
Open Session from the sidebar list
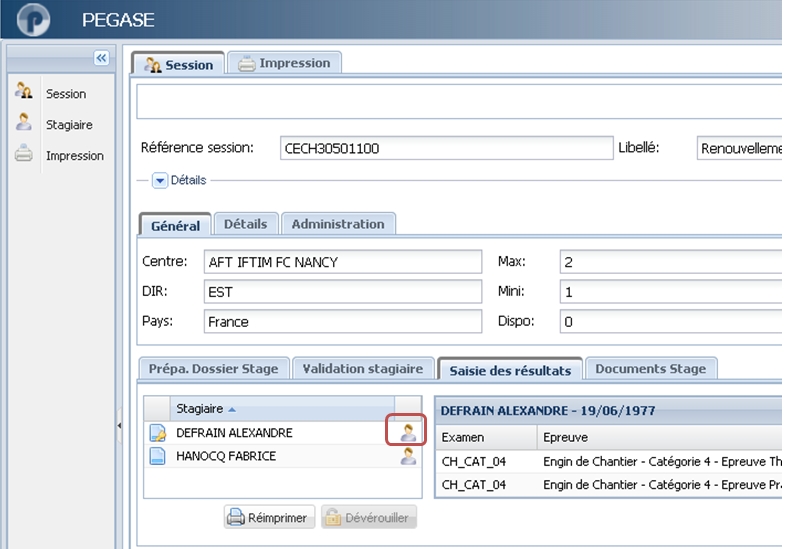click(66, 94)
